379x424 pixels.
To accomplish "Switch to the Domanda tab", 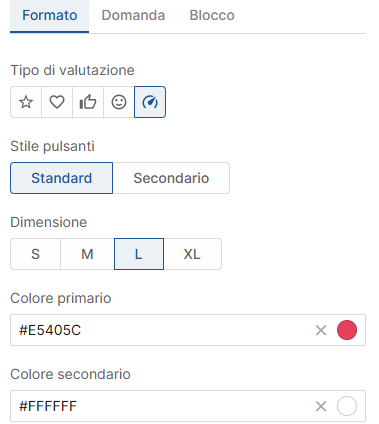I will tap(133, 16).
